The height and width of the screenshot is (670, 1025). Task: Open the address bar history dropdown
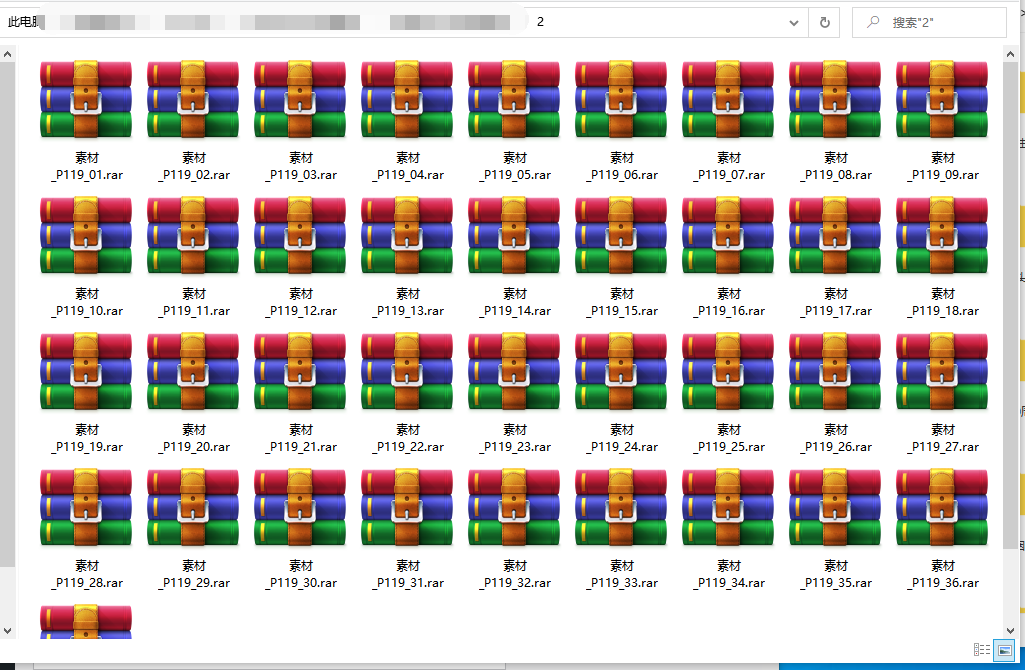[794, 23]
